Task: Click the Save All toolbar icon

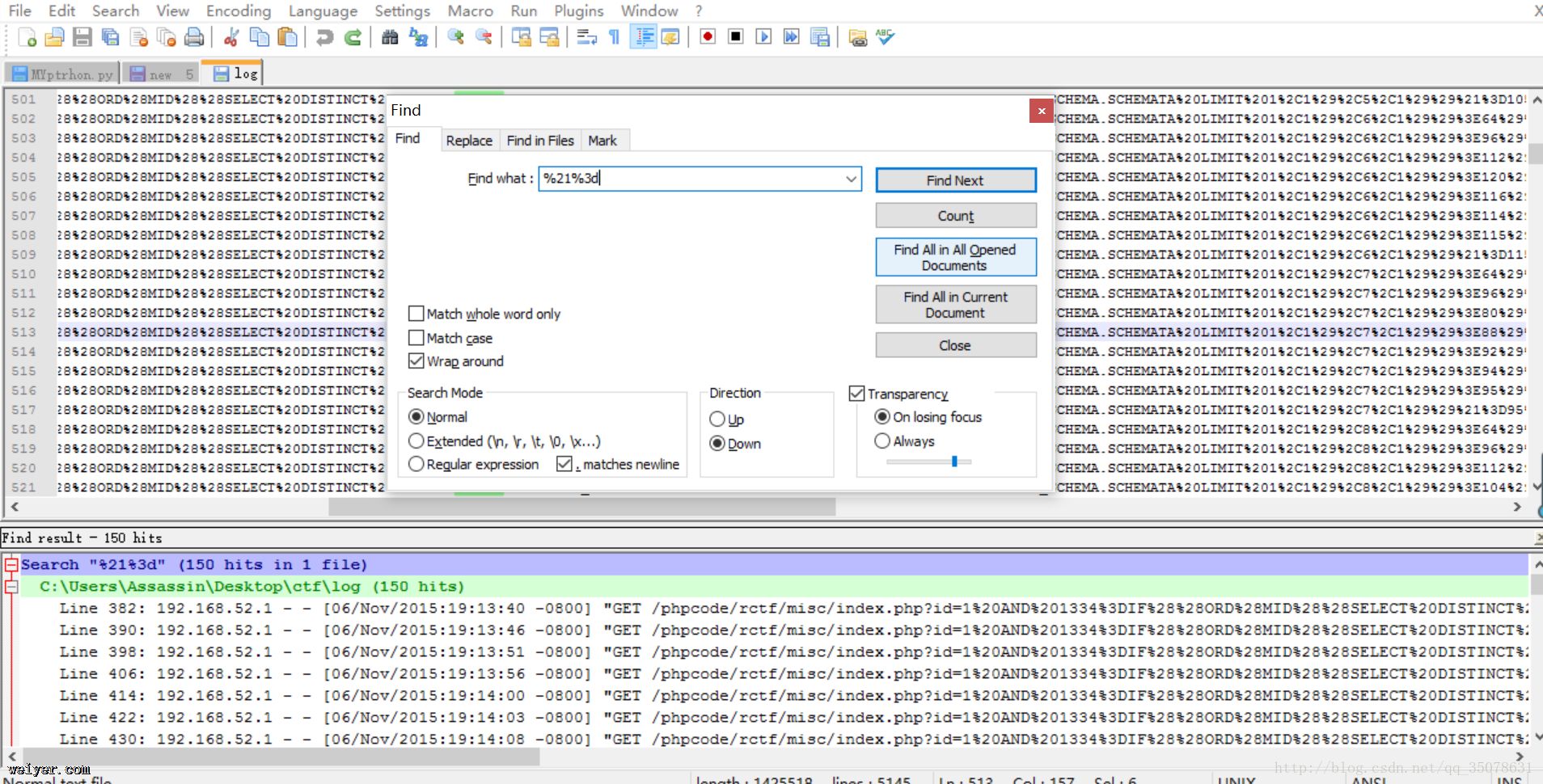Action: click(x=111, y=37)
